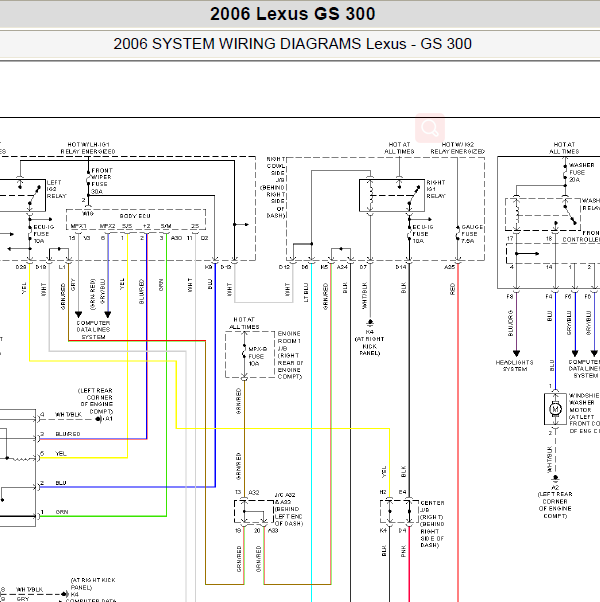Click 'COMPUTER DATA LINES SYSTEM' below Body ECU

[x=93, y=330]
